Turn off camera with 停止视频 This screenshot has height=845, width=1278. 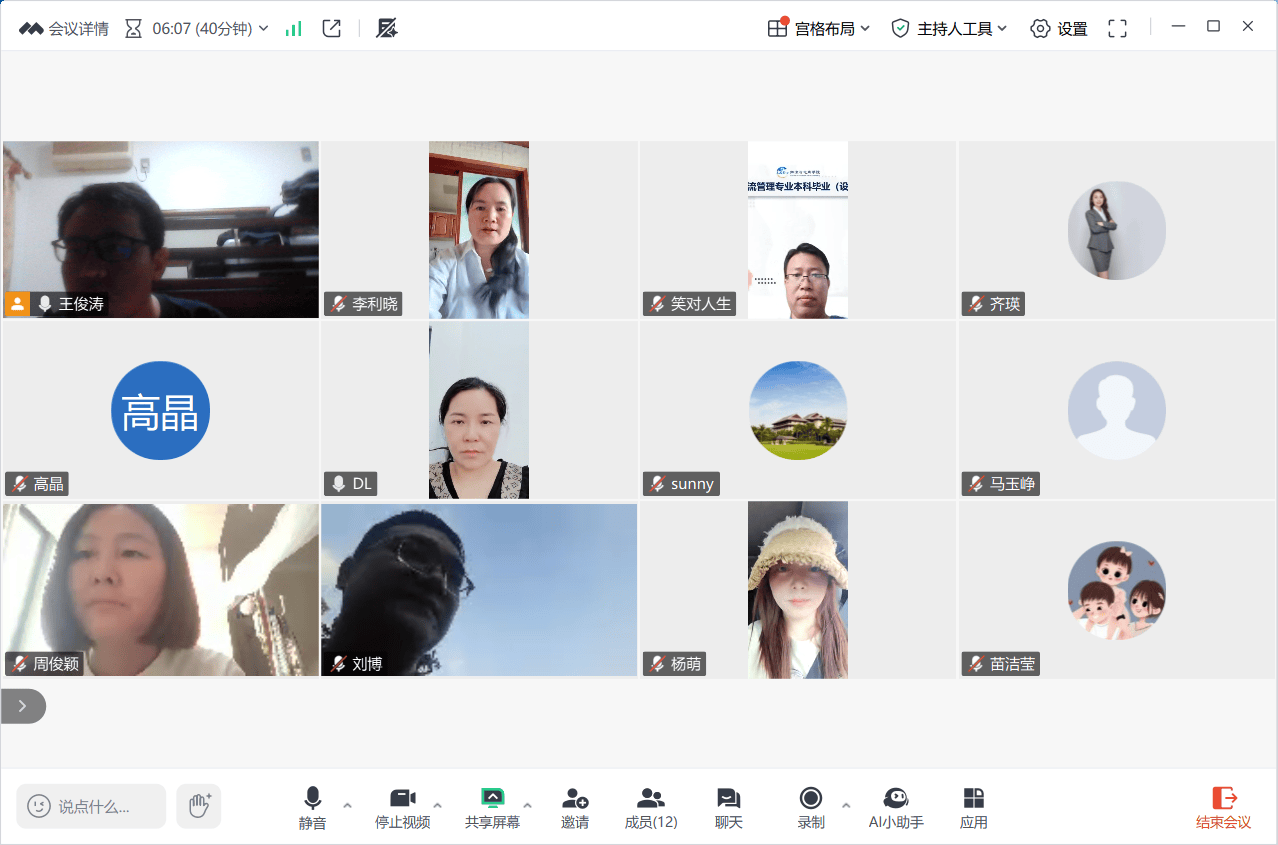(402, 808)
